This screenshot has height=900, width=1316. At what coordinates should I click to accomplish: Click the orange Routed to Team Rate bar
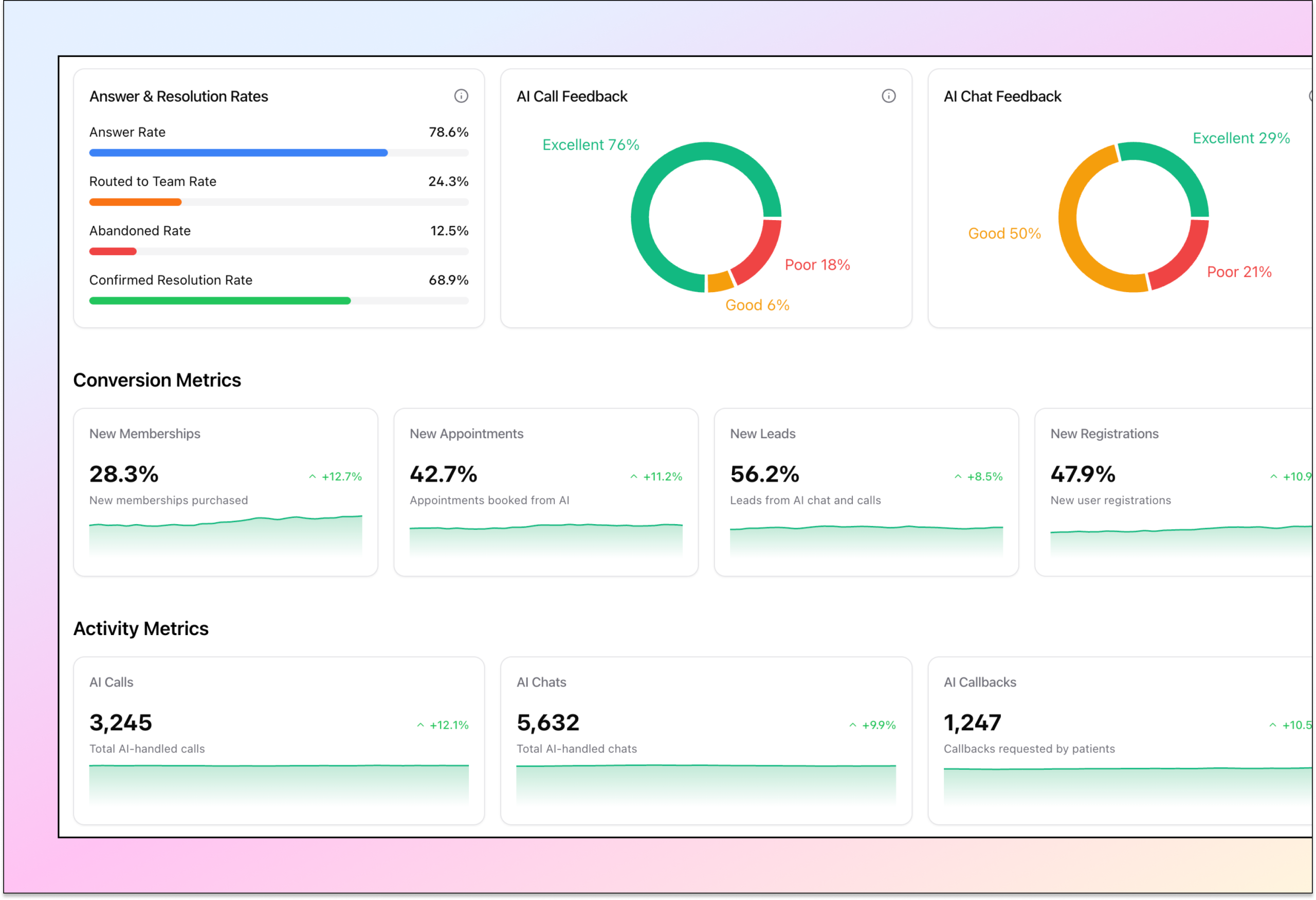(135, 202)
